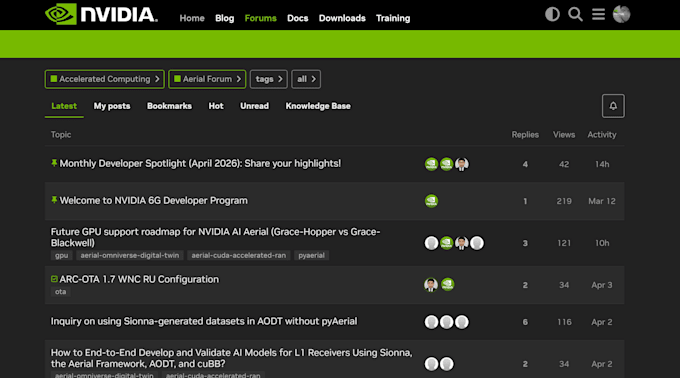Sort by Replies column header
680x378 pixels.
(525, 134)
